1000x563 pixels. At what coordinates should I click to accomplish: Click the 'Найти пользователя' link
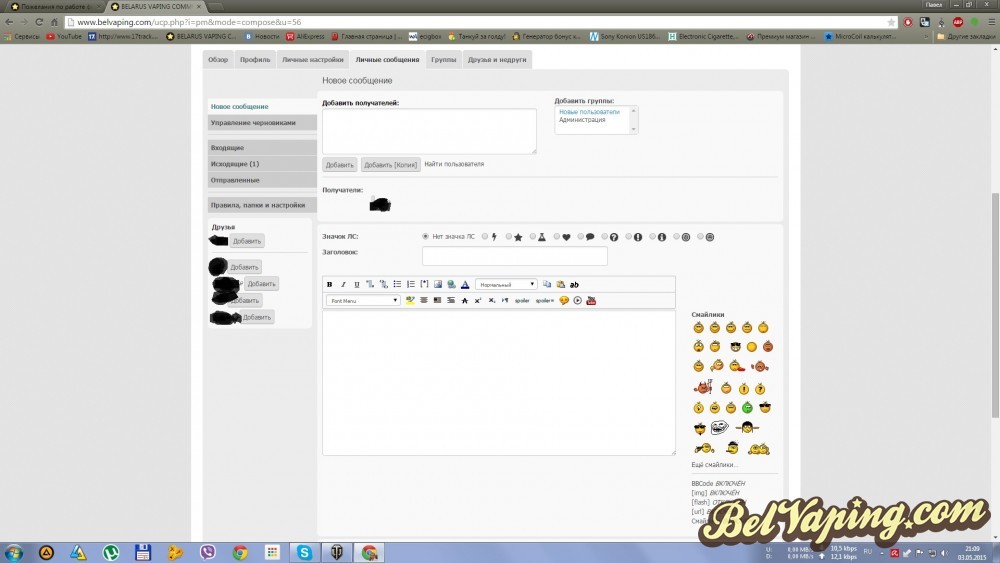click(x=454, y=164)
